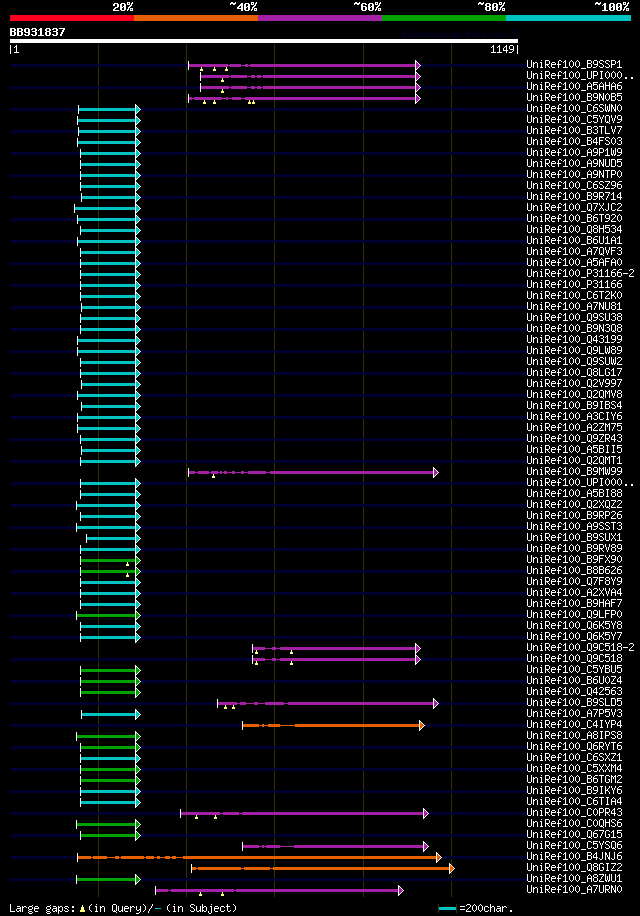Select the UniRef100_B4JNJ6 label
This screenshot has height=916, width=640.
click(x=574, y=857)
